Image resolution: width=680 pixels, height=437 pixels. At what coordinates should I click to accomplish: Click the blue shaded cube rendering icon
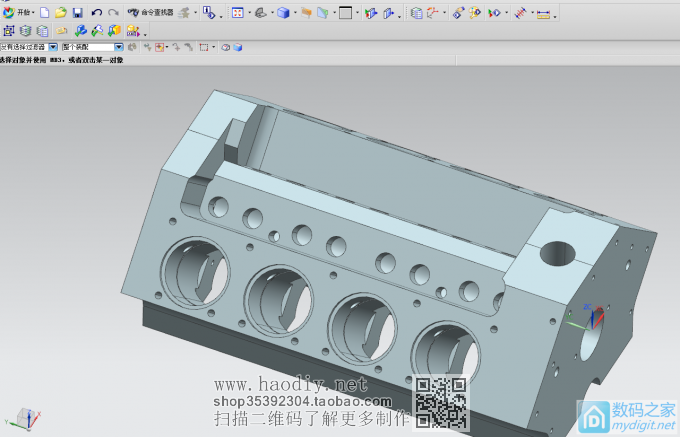284,13
